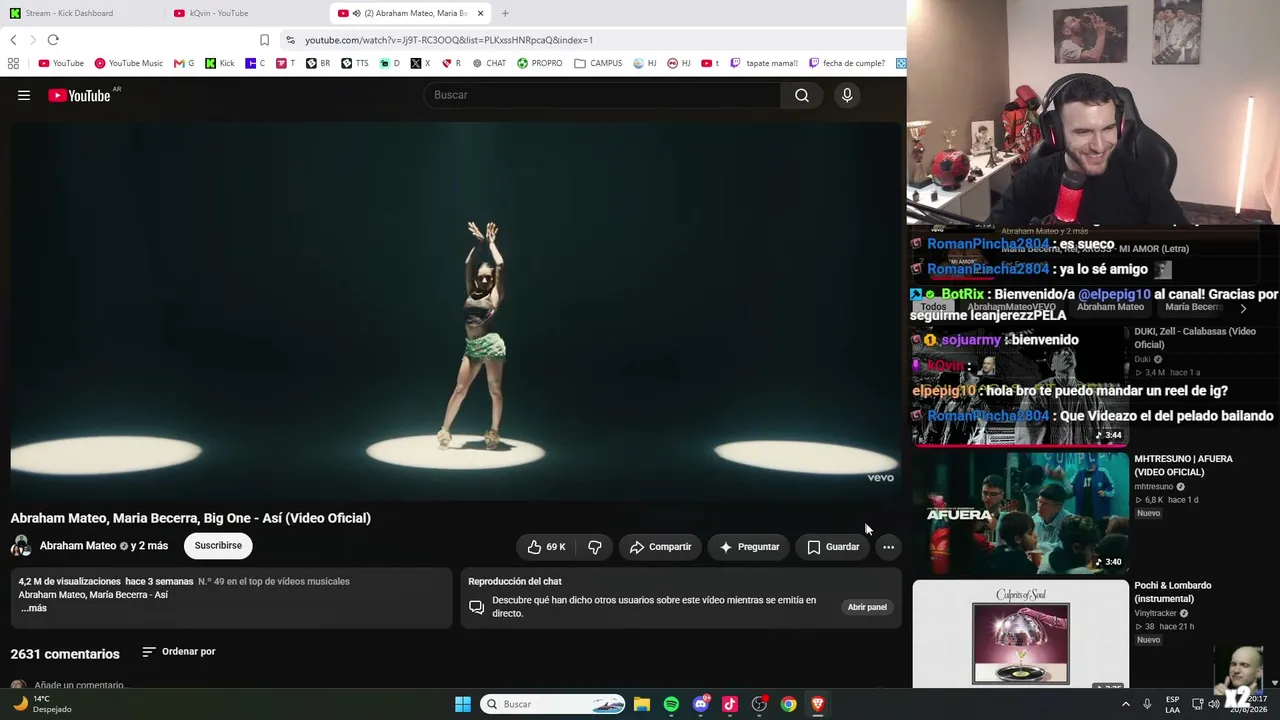
Task: Open the X bookmark
Action: click(421, 63)
